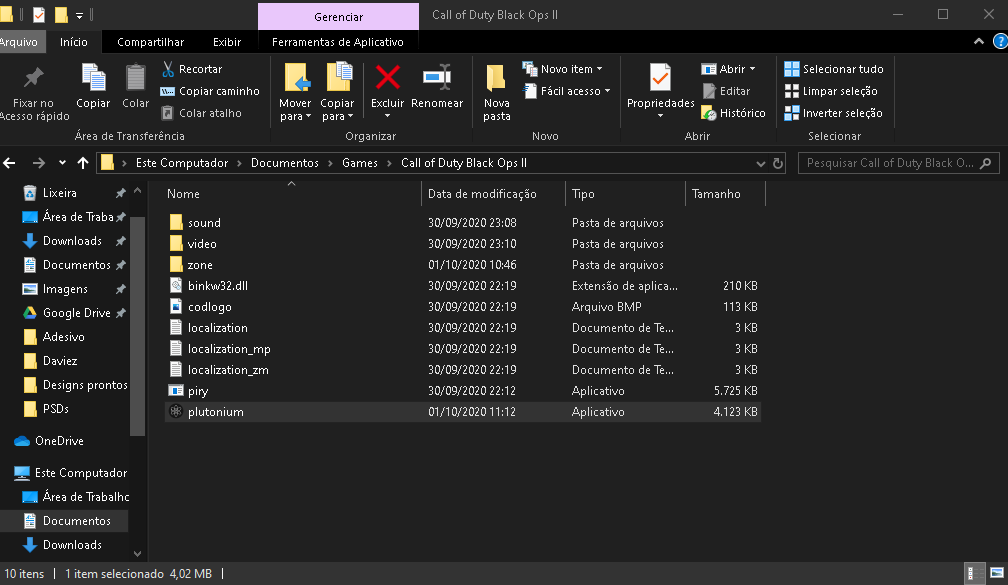Switch to the Início ribbon tab
This screenshot has width=1008, height=585.
(x=73, y=42)
